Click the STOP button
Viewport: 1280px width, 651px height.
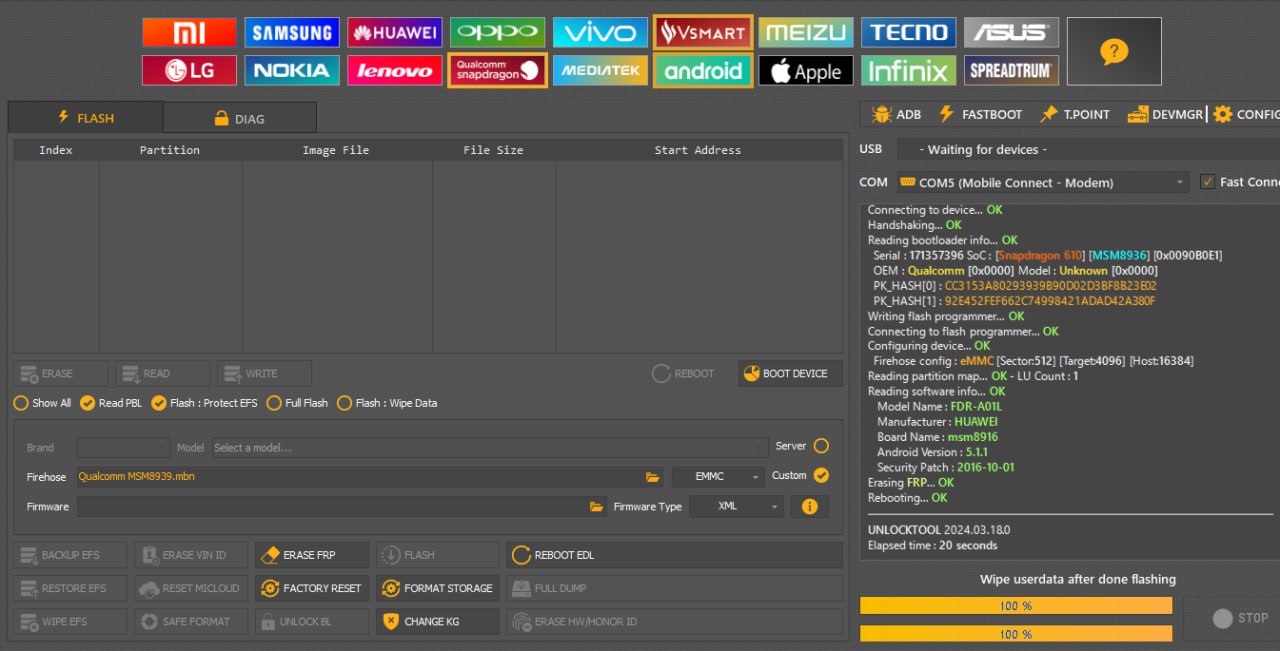tap(1240, 618)
